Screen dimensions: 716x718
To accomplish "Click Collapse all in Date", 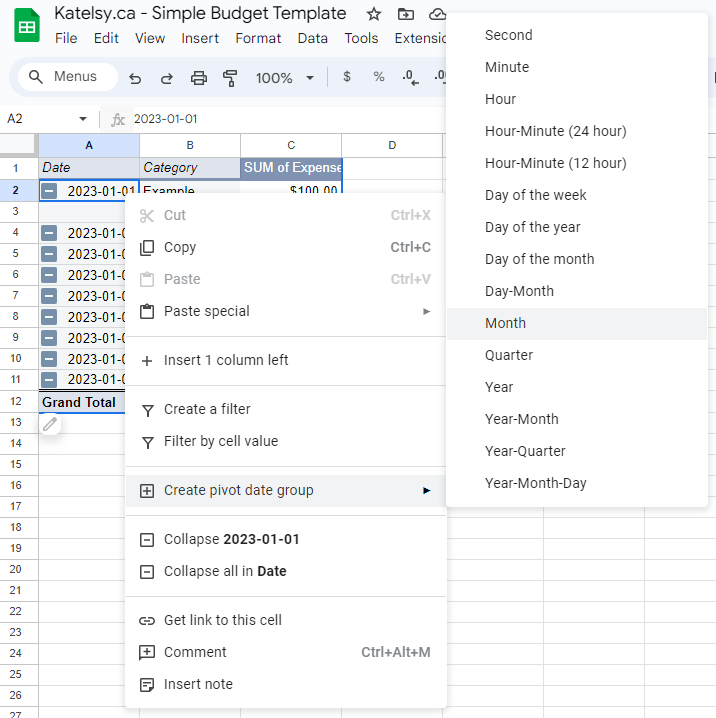I will [225, 572].
